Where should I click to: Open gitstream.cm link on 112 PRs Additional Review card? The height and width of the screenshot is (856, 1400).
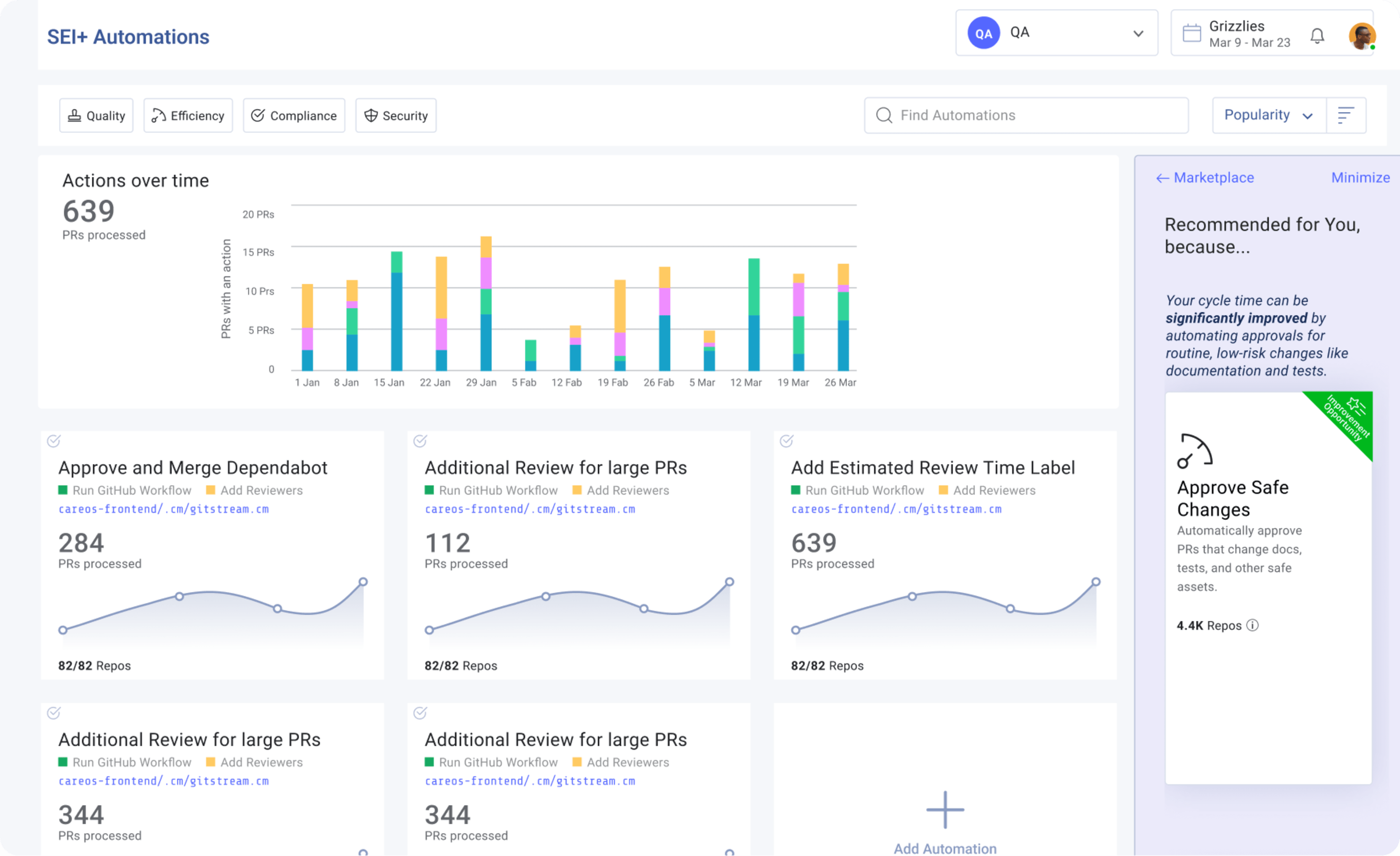(529, 509)
